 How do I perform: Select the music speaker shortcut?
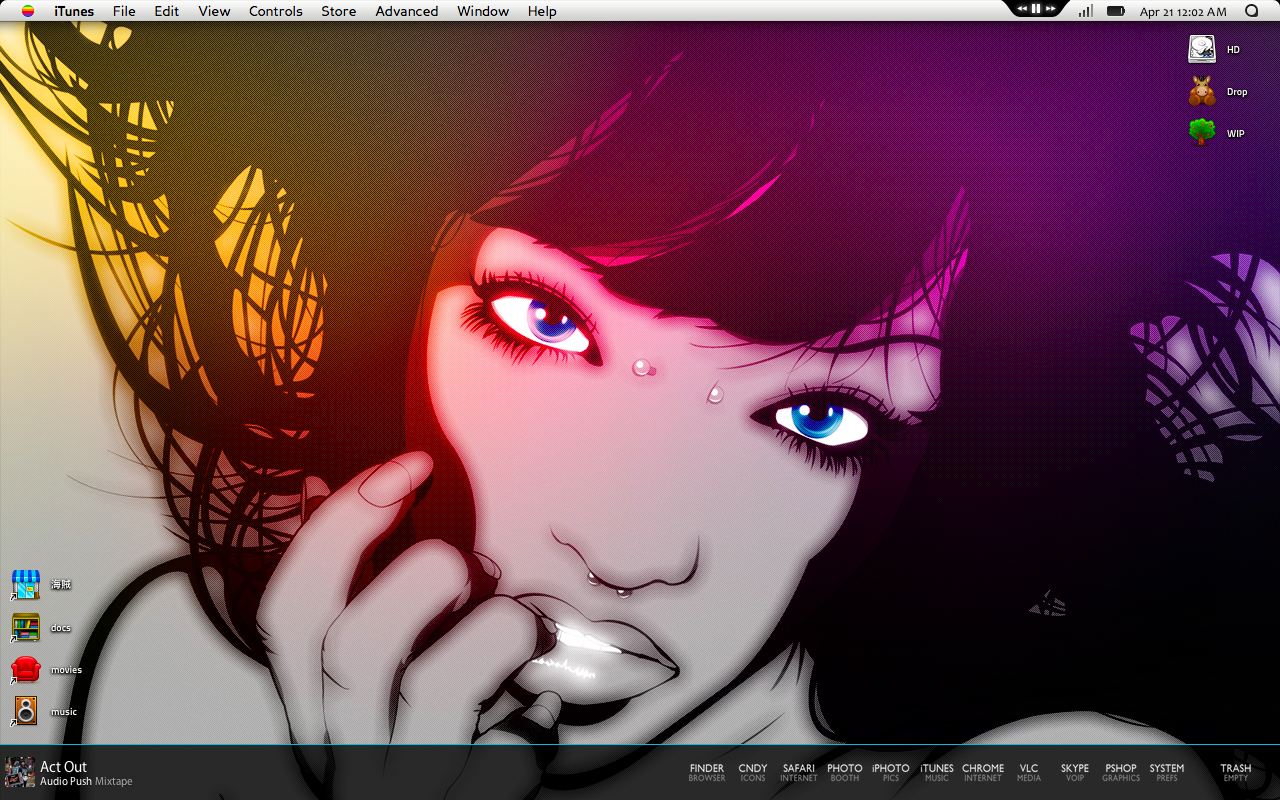pyautogui.click(x=25, y=712)
